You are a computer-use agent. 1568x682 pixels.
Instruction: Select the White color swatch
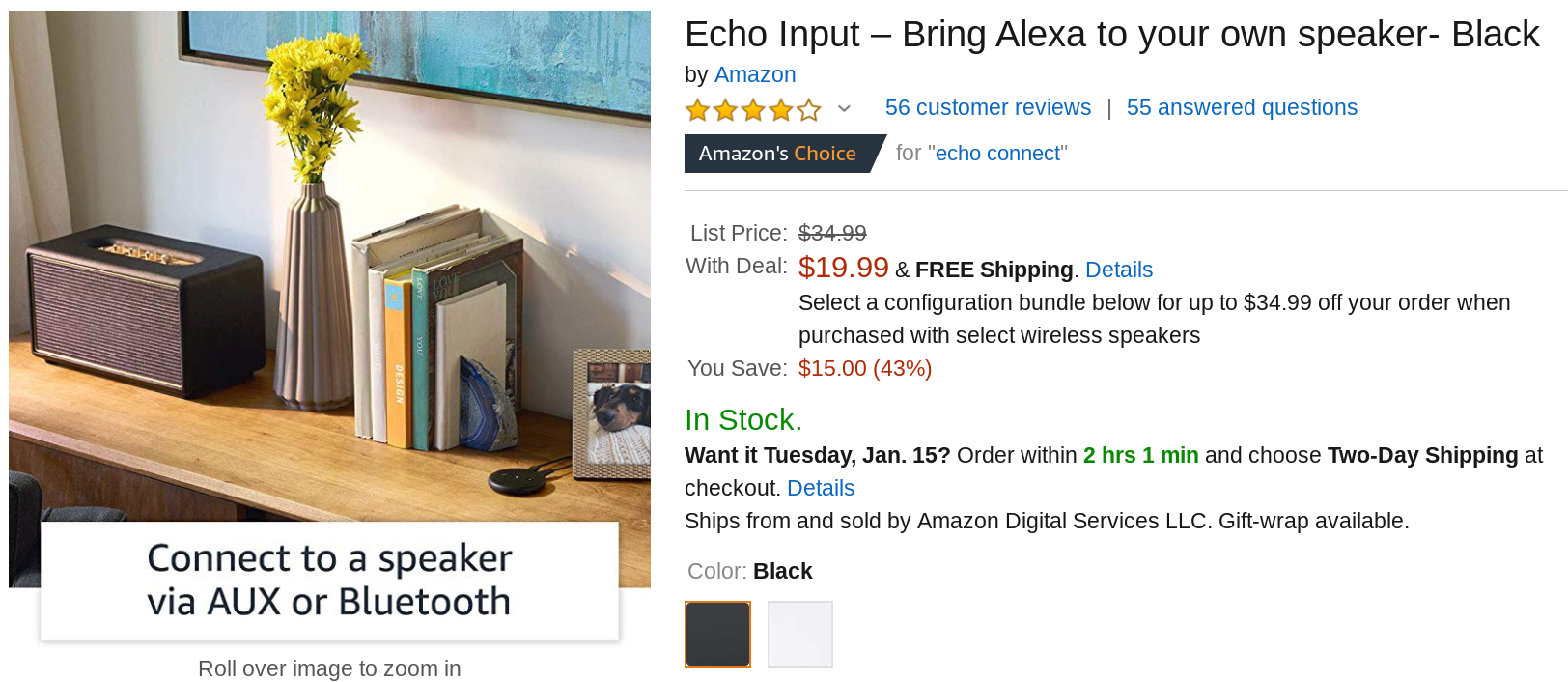coord(799,634)
